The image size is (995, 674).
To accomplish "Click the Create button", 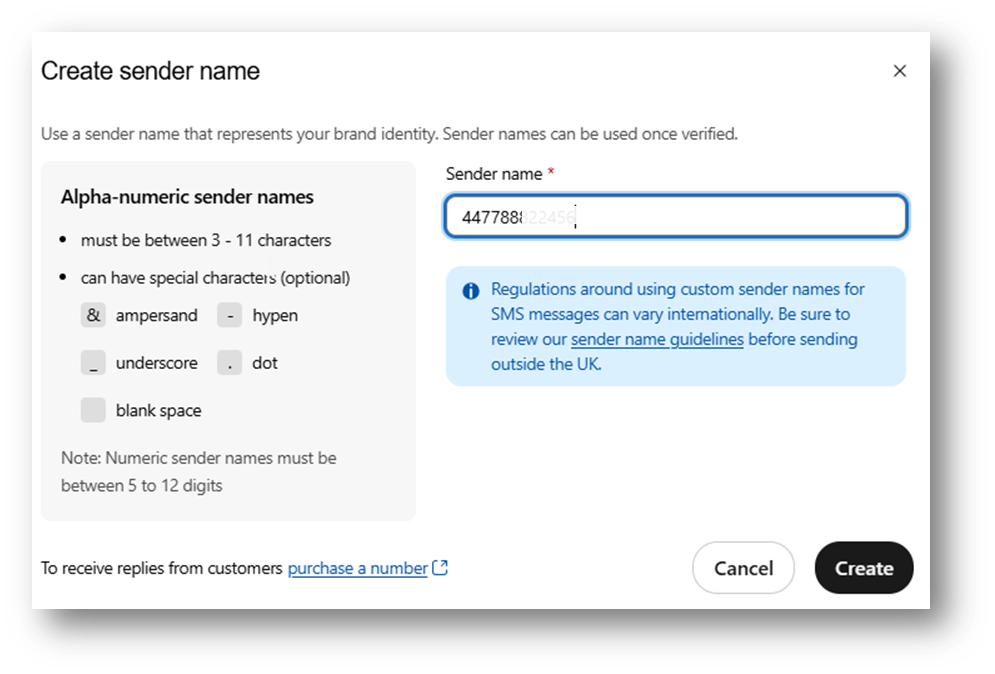I will point(864,568).
